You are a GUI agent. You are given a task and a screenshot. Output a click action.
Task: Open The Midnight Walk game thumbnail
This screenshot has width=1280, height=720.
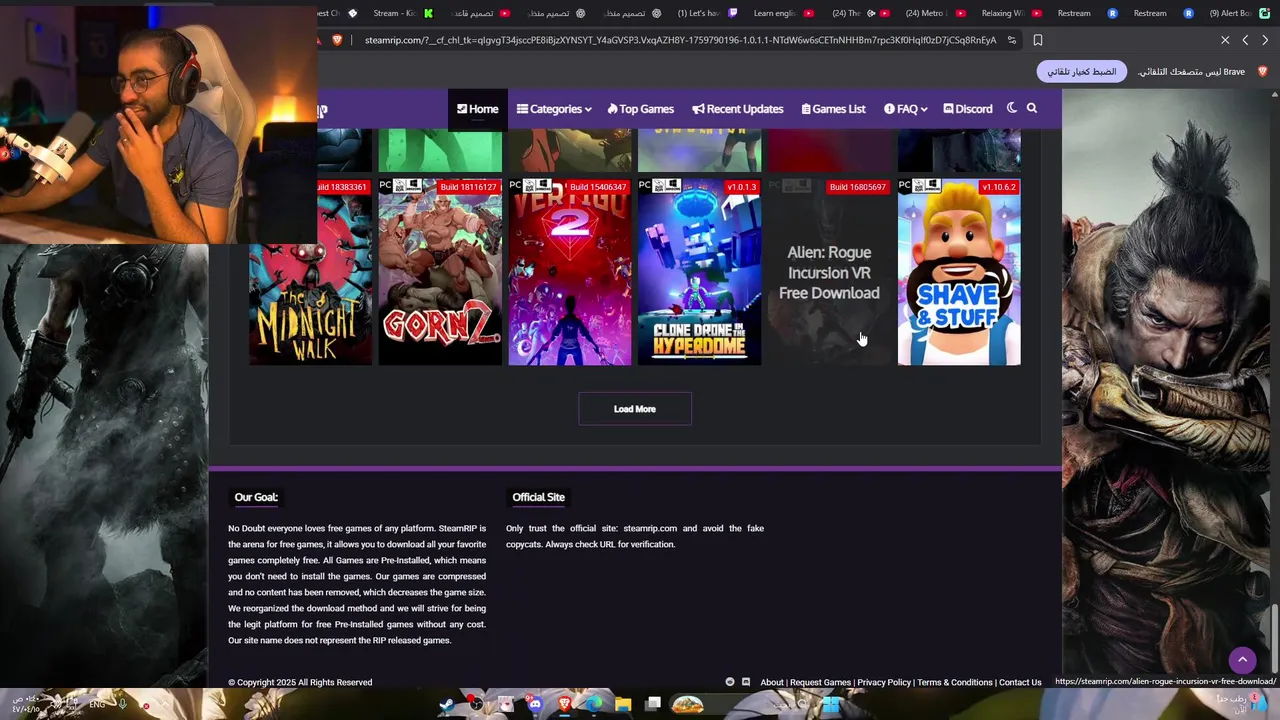click(310, 272)
